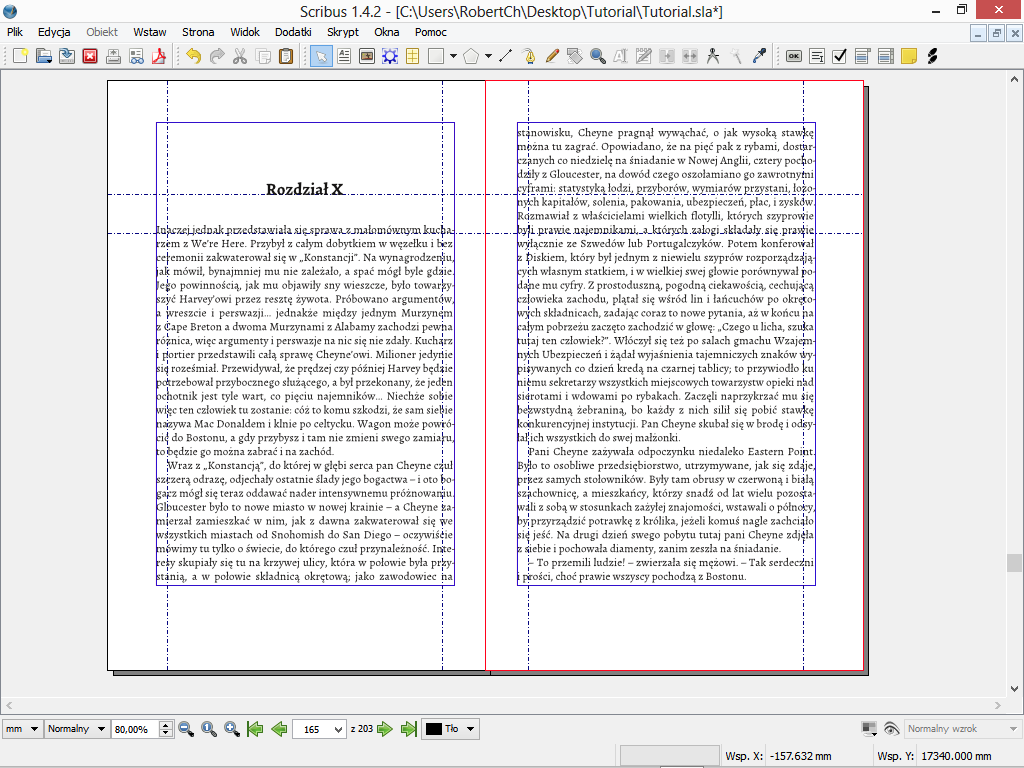This screenshot has width=1024, height=768.
Task: Click the Preflight Verifier icon
Action: tap(134, 56)
